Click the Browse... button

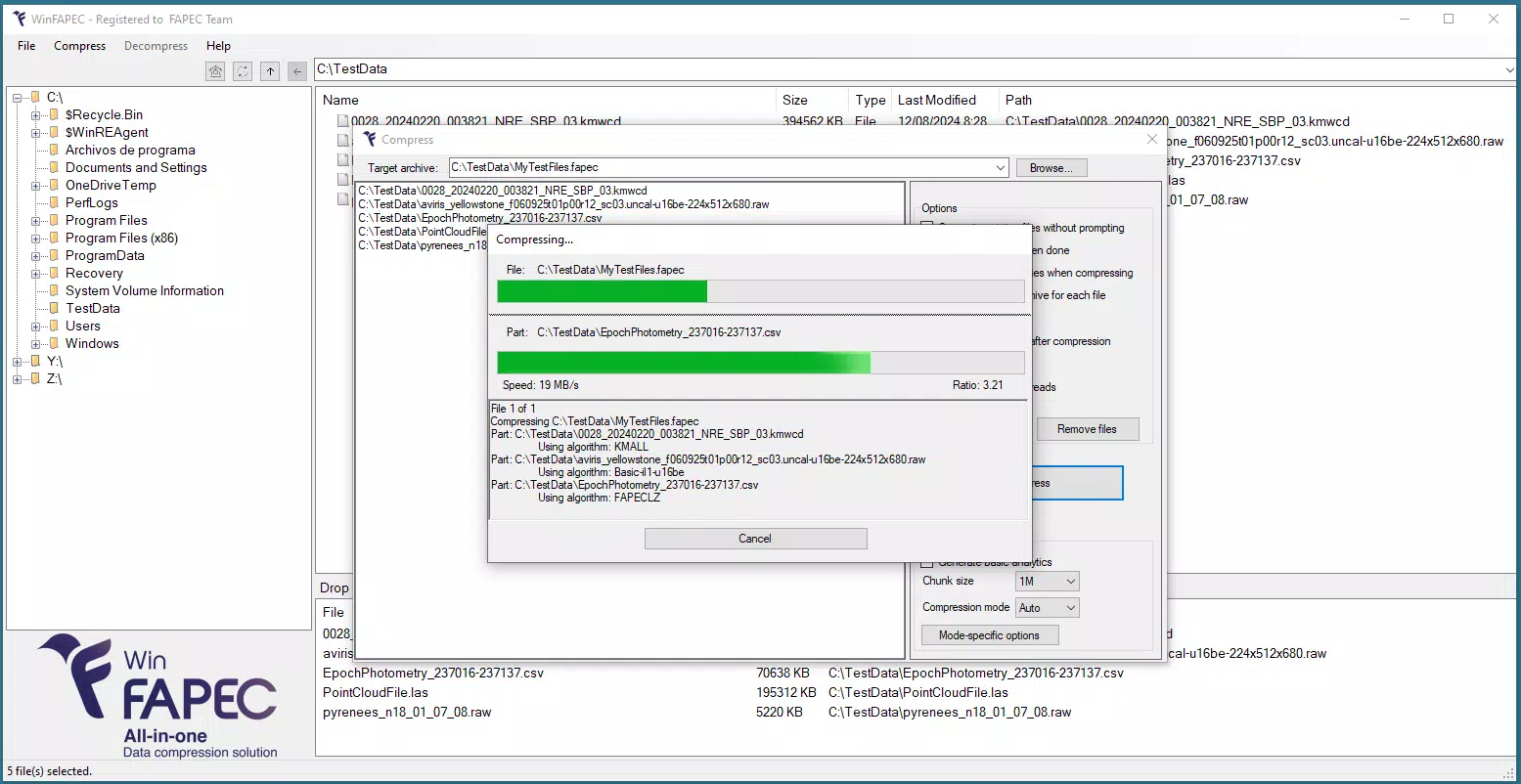click(1051, 168)
